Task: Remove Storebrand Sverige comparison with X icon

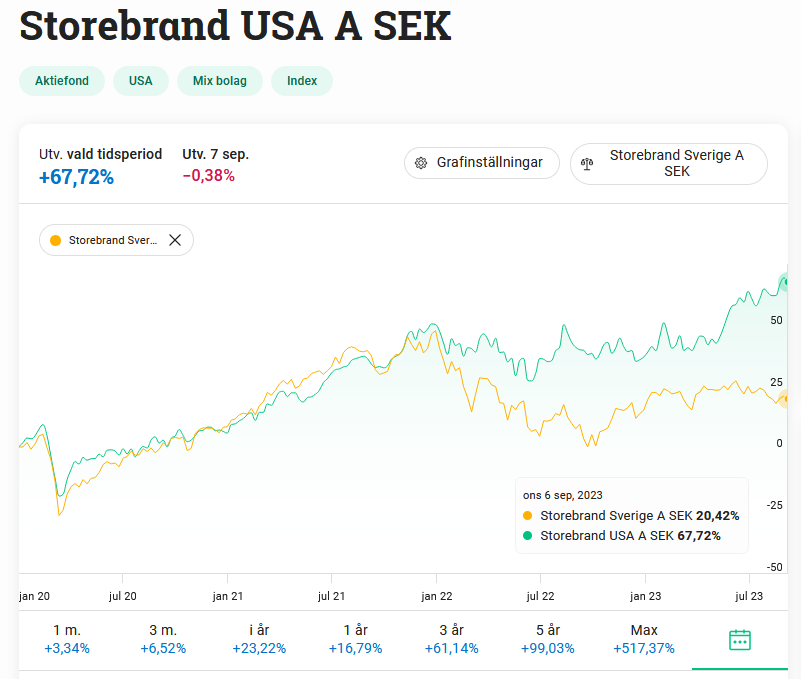Action: [175, 240]
